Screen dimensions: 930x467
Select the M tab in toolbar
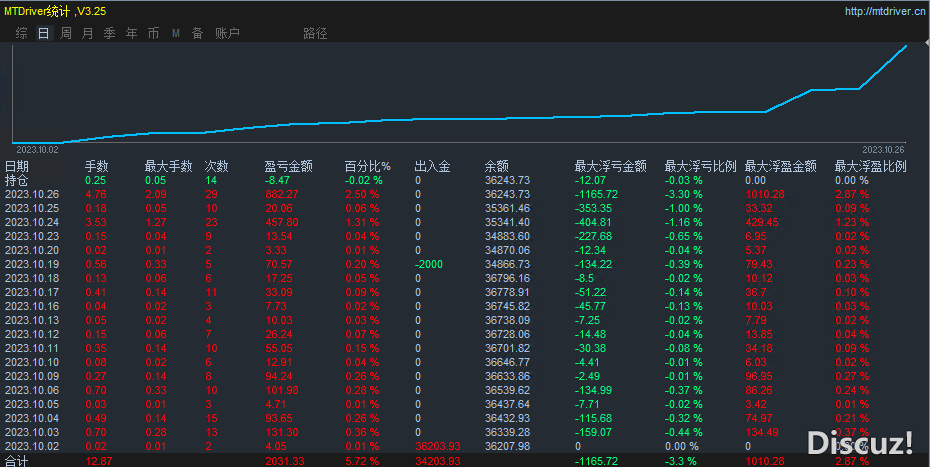click(x=176, y=33)
